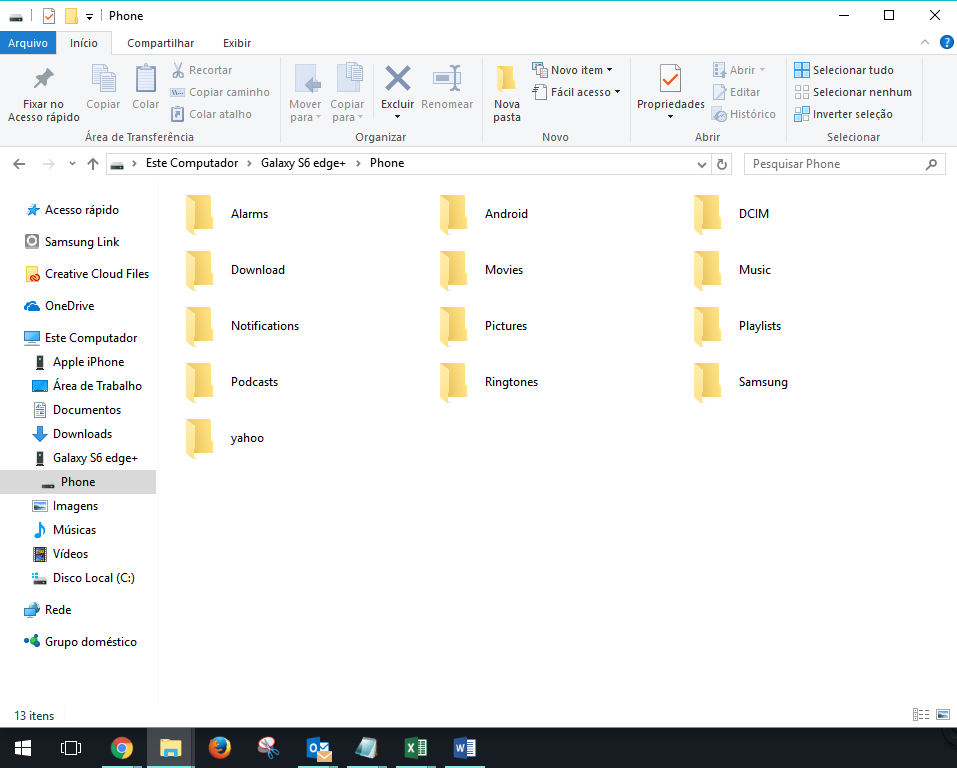Choose Selecionar tudo

pyautogui.click(x=844, y=70)
